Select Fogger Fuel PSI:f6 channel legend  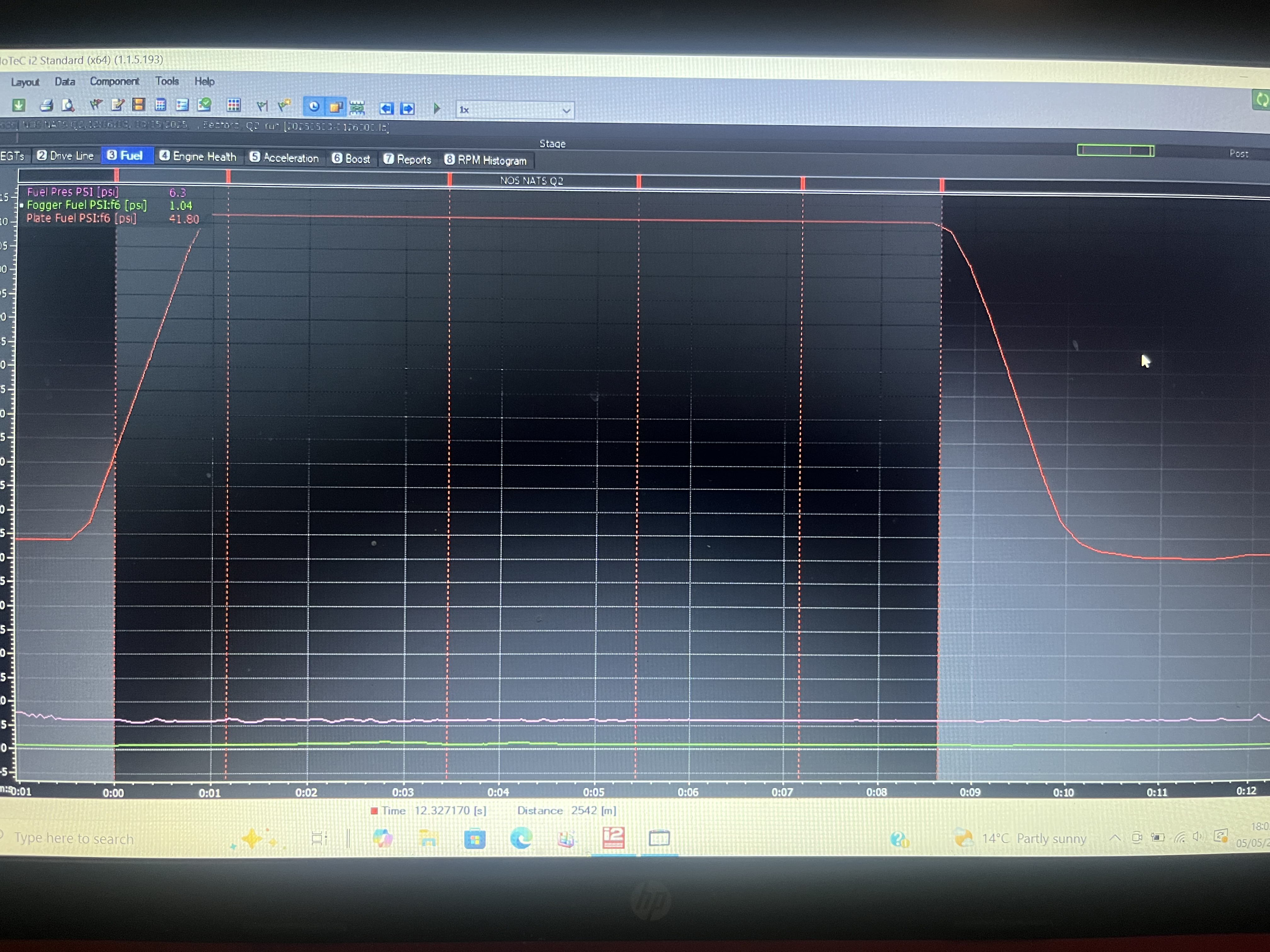(x=87, y=205)
